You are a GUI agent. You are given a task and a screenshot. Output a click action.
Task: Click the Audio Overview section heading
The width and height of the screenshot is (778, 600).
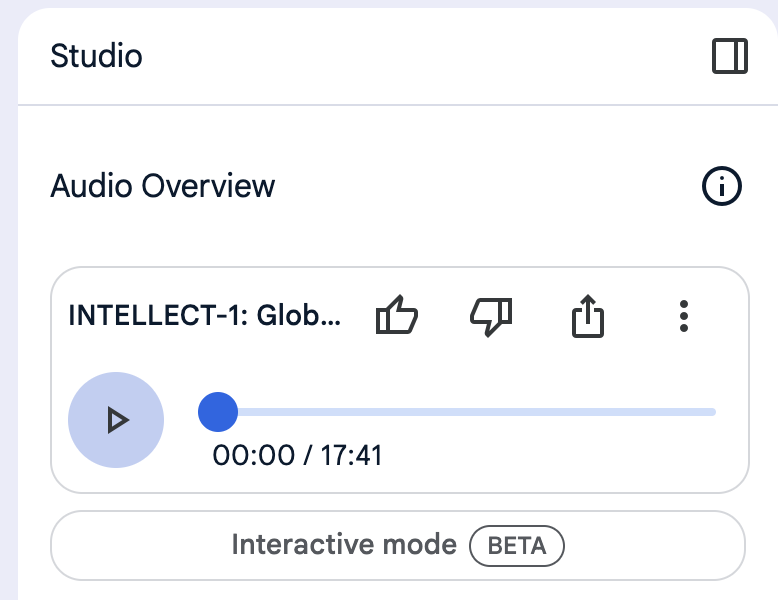click(x=163, y=186)
